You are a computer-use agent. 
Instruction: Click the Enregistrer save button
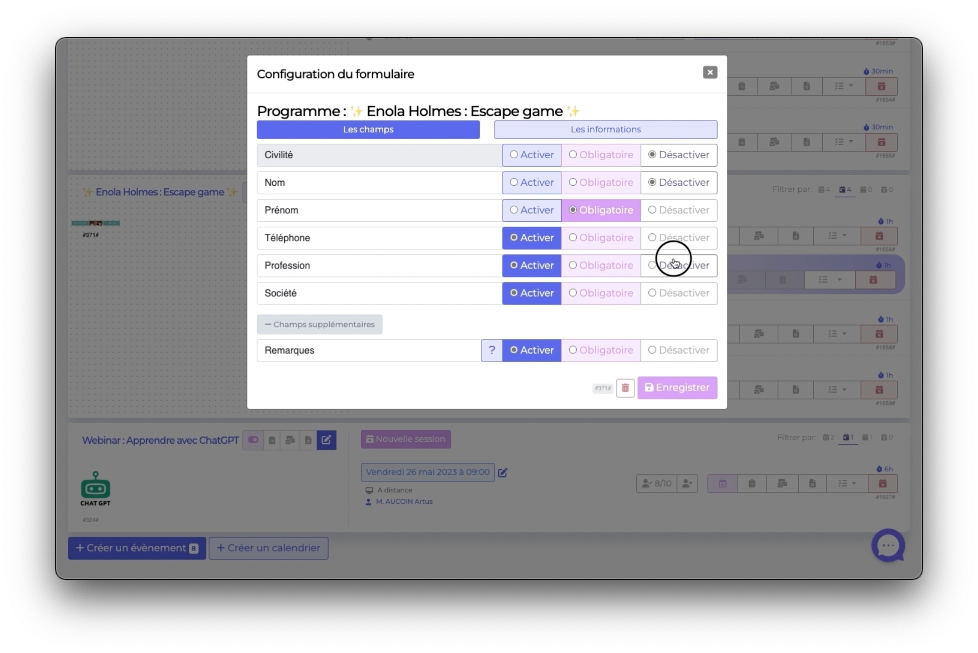[677, 388]
